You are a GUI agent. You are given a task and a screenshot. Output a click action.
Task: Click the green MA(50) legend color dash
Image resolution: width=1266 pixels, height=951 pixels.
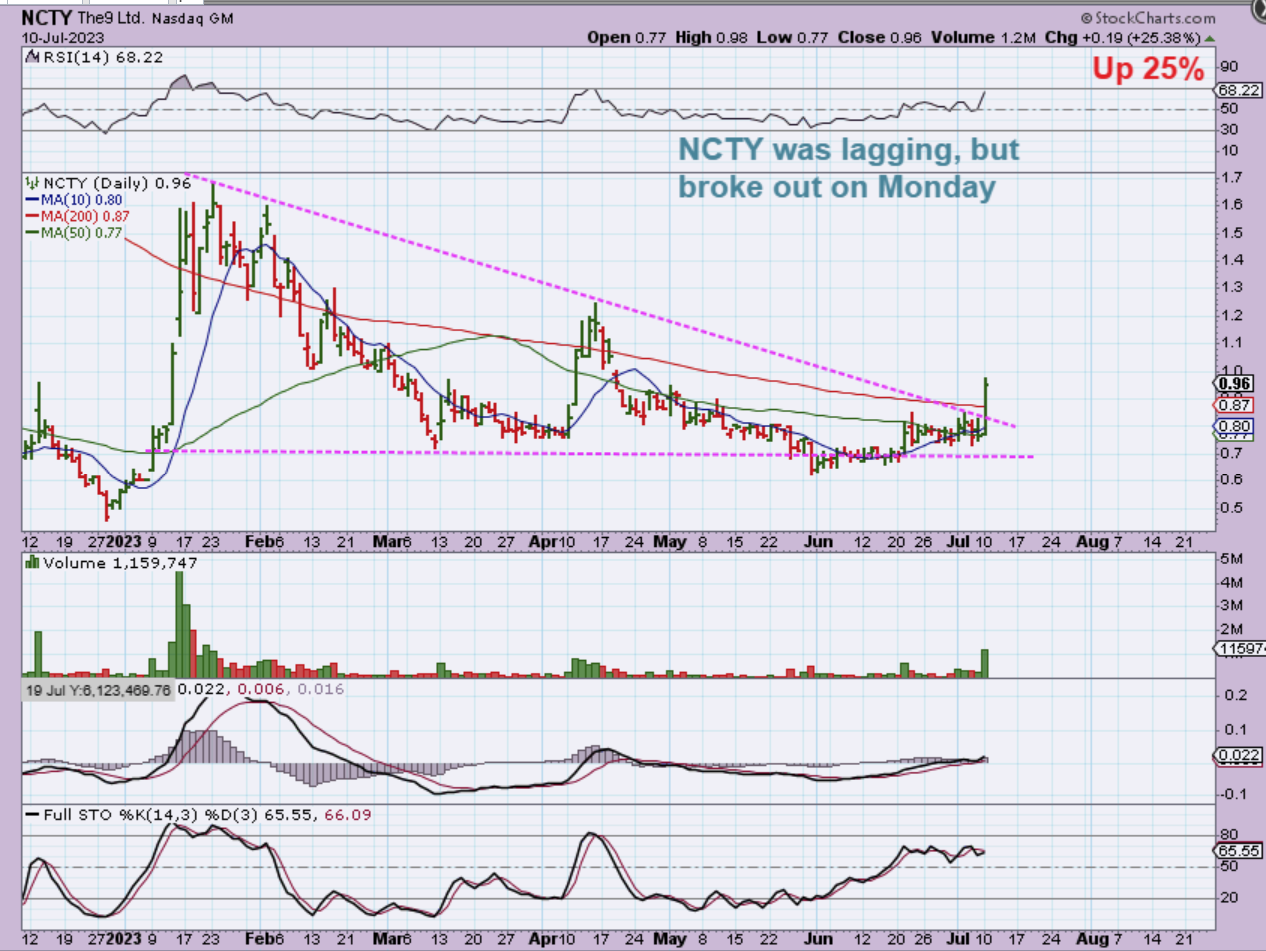click(x=30, y=232)
